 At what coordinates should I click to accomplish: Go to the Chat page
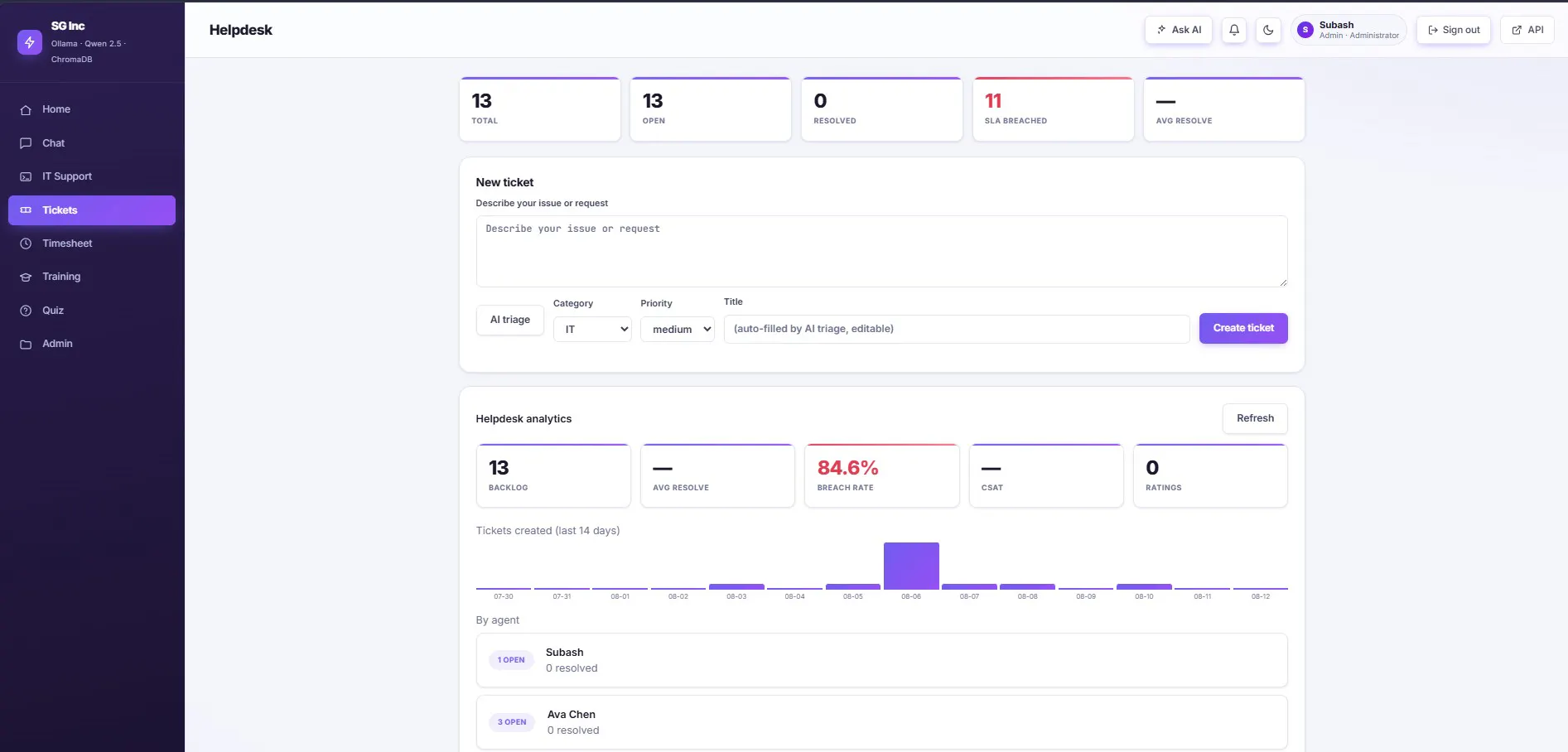[x=92, y=143]
